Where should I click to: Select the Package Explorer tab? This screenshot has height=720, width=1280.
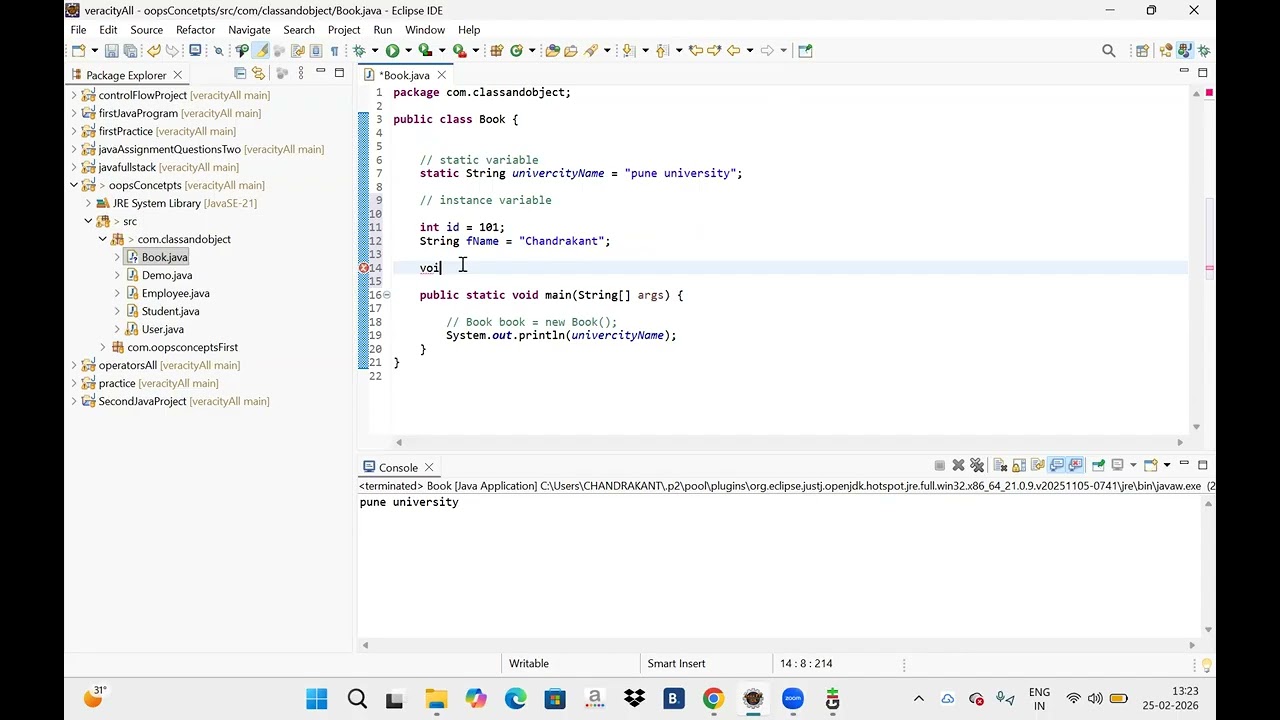126,75
